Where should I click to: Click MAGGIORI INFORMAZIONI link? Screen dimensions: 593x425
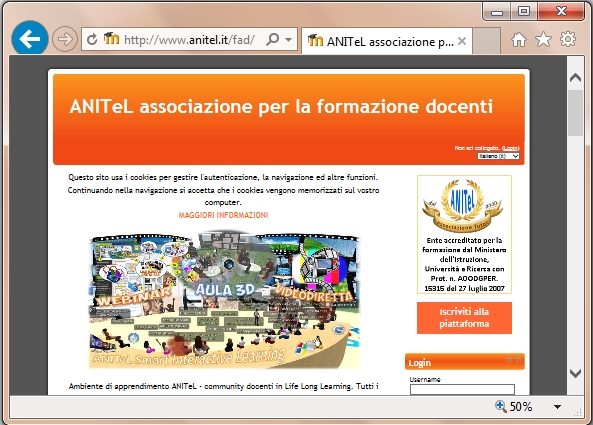click(x=223, y=215)
